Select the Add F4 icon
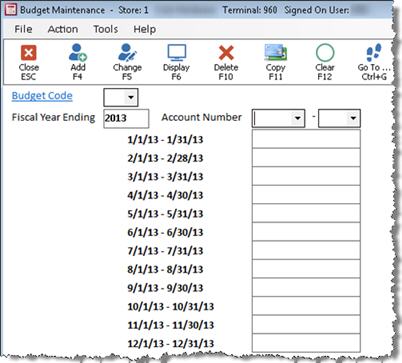This screenshot has height=363, width=402. click(x=77, y=52)
